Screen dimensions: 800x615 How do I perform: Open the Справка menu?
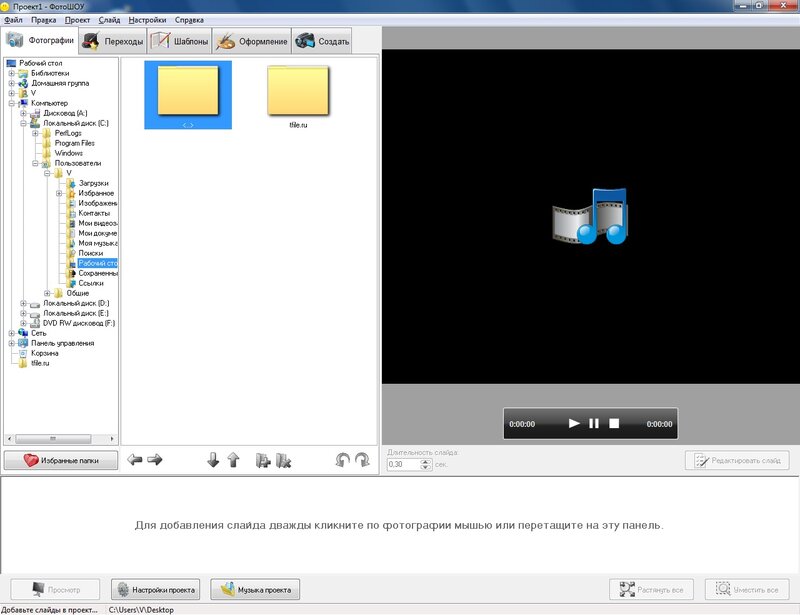[x=189, y=20]
